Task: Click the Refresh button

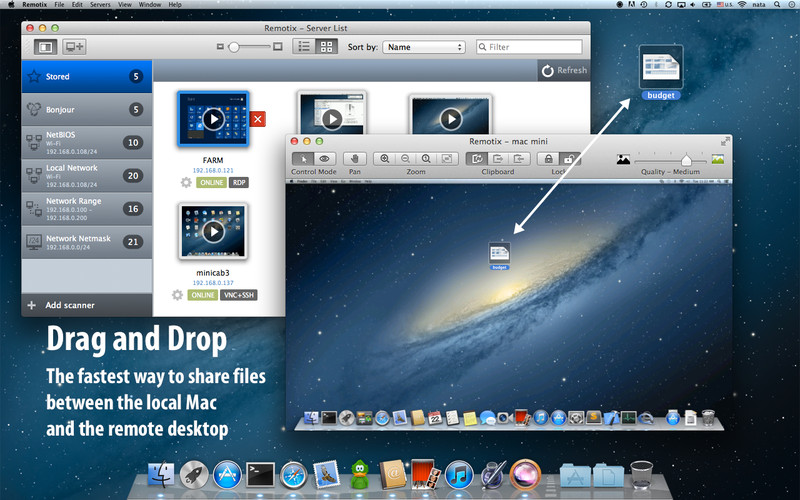Action: (x=564, y=70)
